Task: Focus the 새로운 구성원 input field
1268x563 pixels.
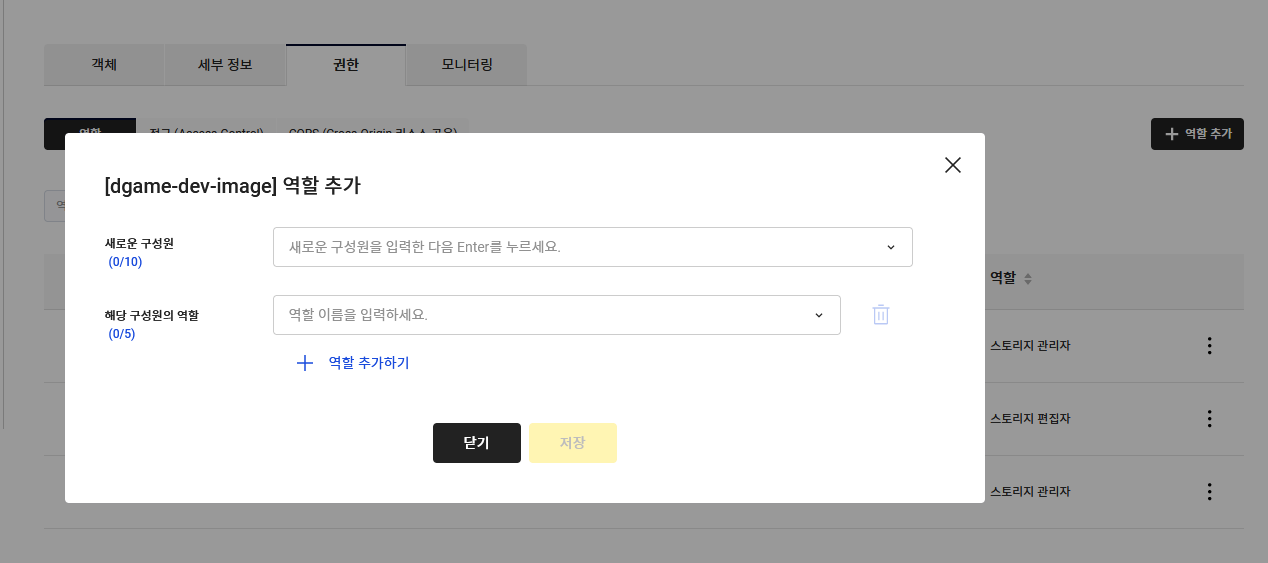Action: pyautogui.click(x=592, y=247)
